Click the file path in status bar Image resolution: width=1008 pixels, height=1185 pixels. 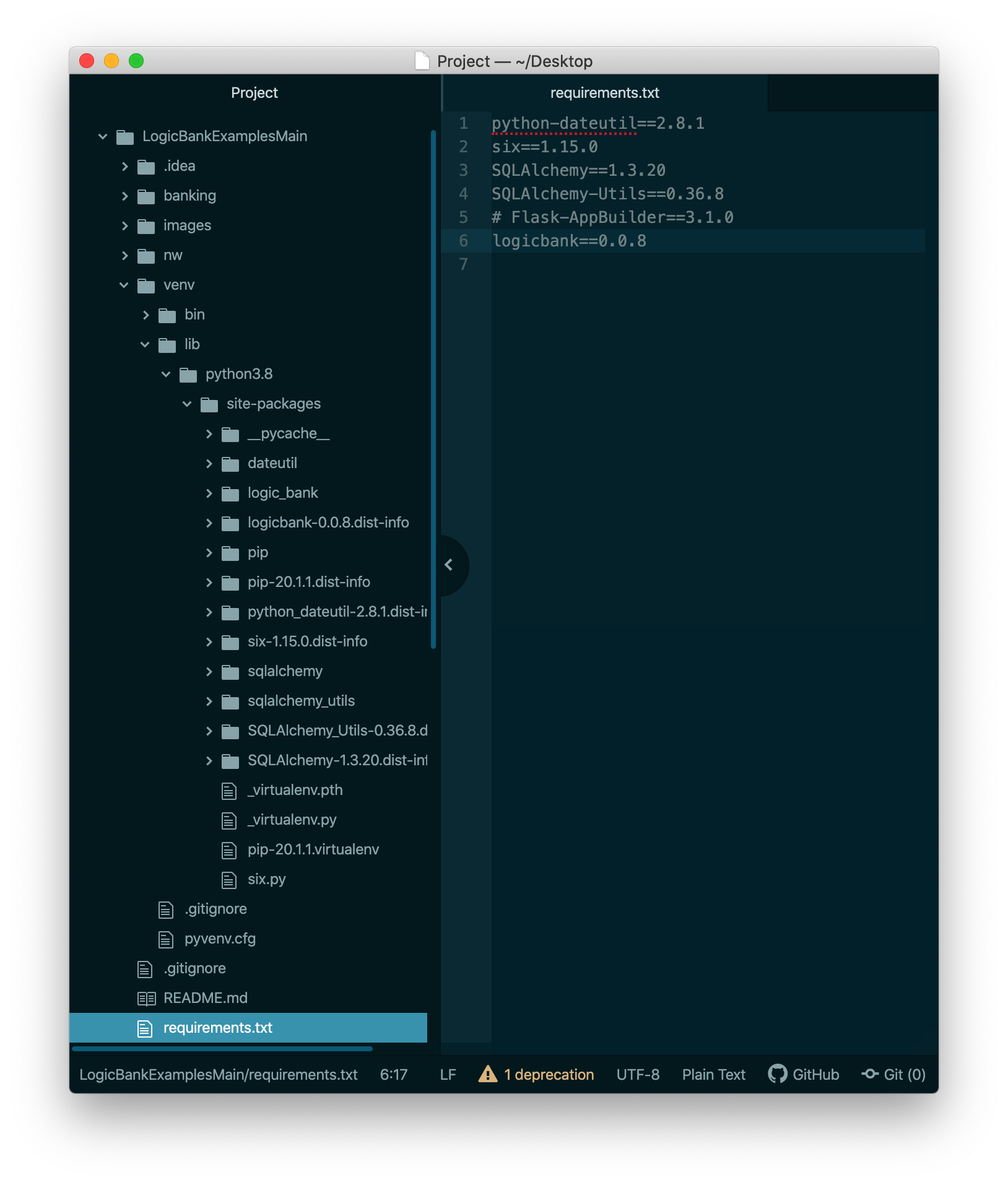pyautogui.click(x=218, y=1074)
